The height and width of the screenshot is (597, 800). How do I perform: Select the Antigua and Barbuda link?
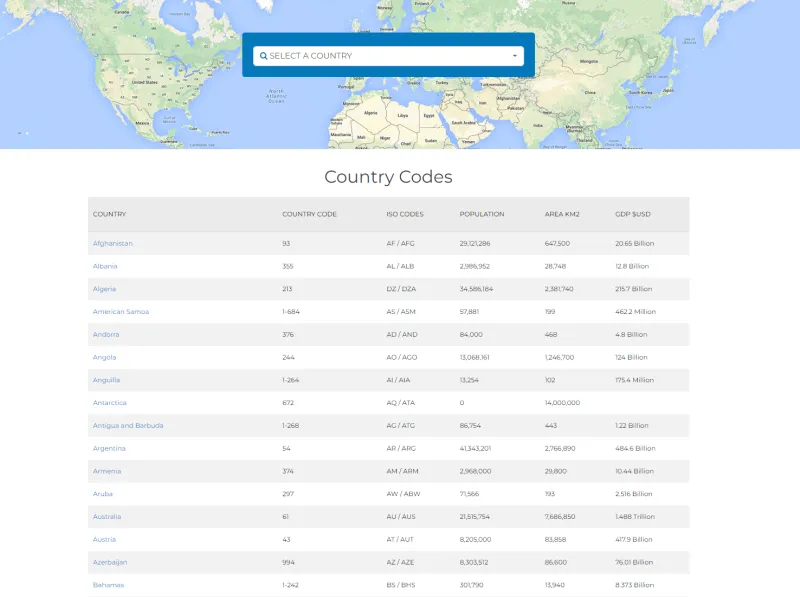[x=128, y=425]
